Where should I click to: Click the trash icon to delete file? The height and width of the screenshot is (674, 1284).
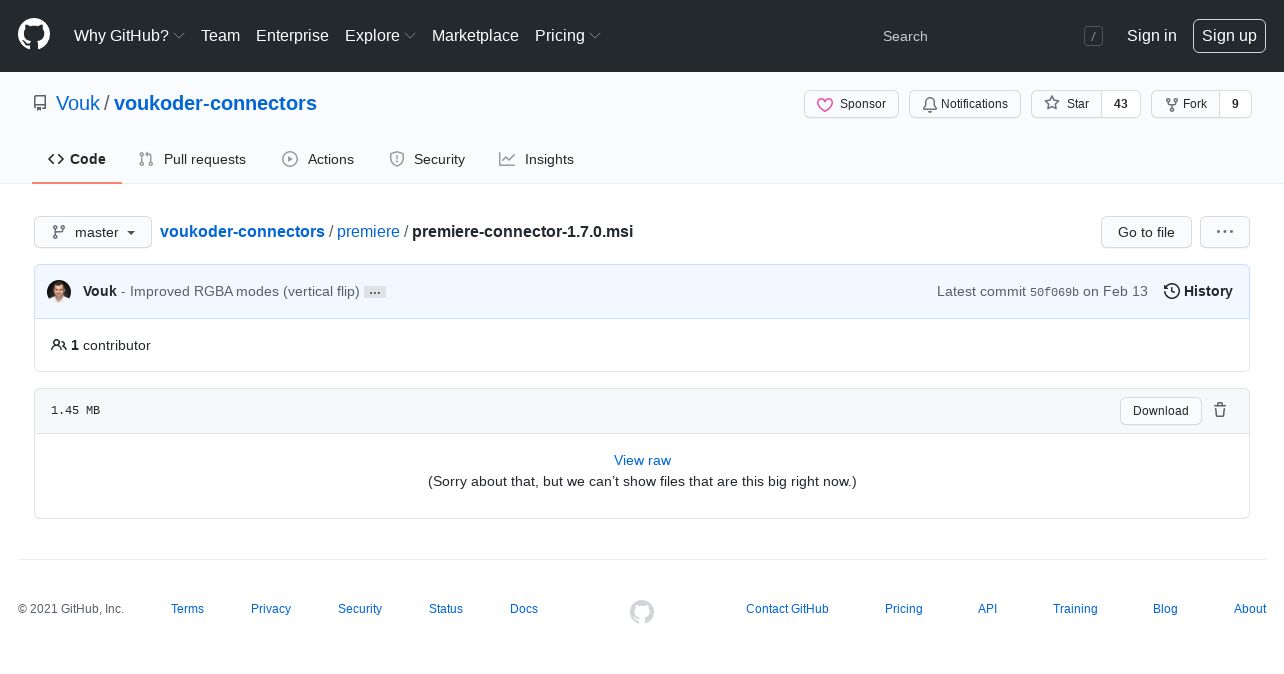click(1220, 410)
